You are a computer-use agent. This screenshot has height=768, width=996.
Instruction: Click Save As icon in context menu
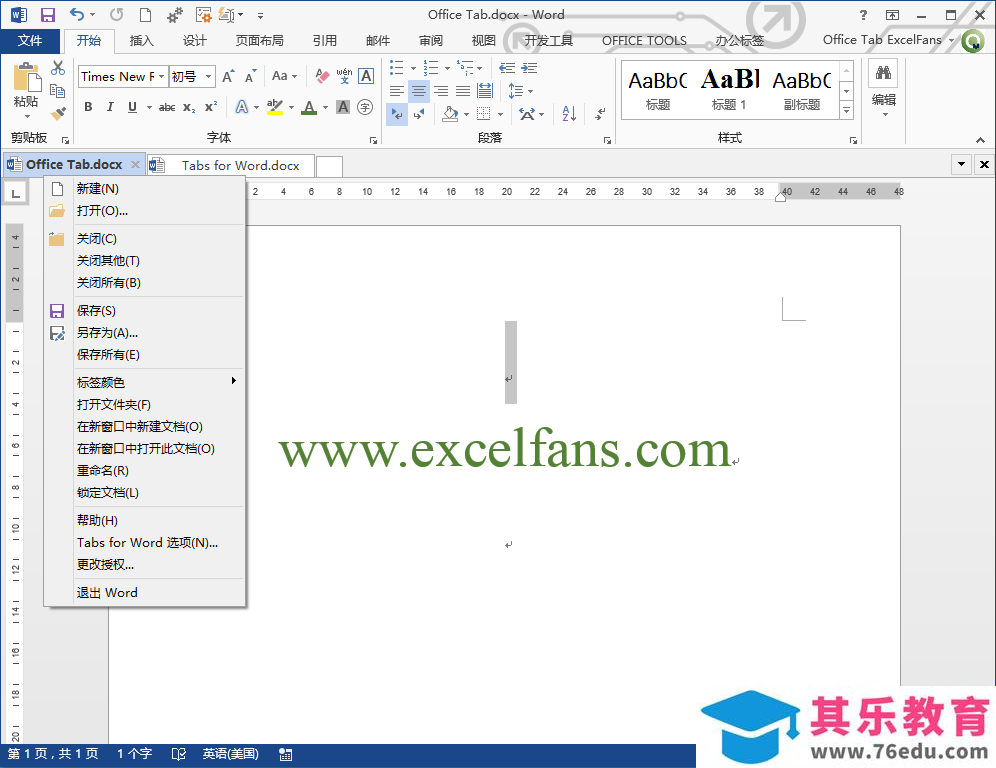coord(57,333)
